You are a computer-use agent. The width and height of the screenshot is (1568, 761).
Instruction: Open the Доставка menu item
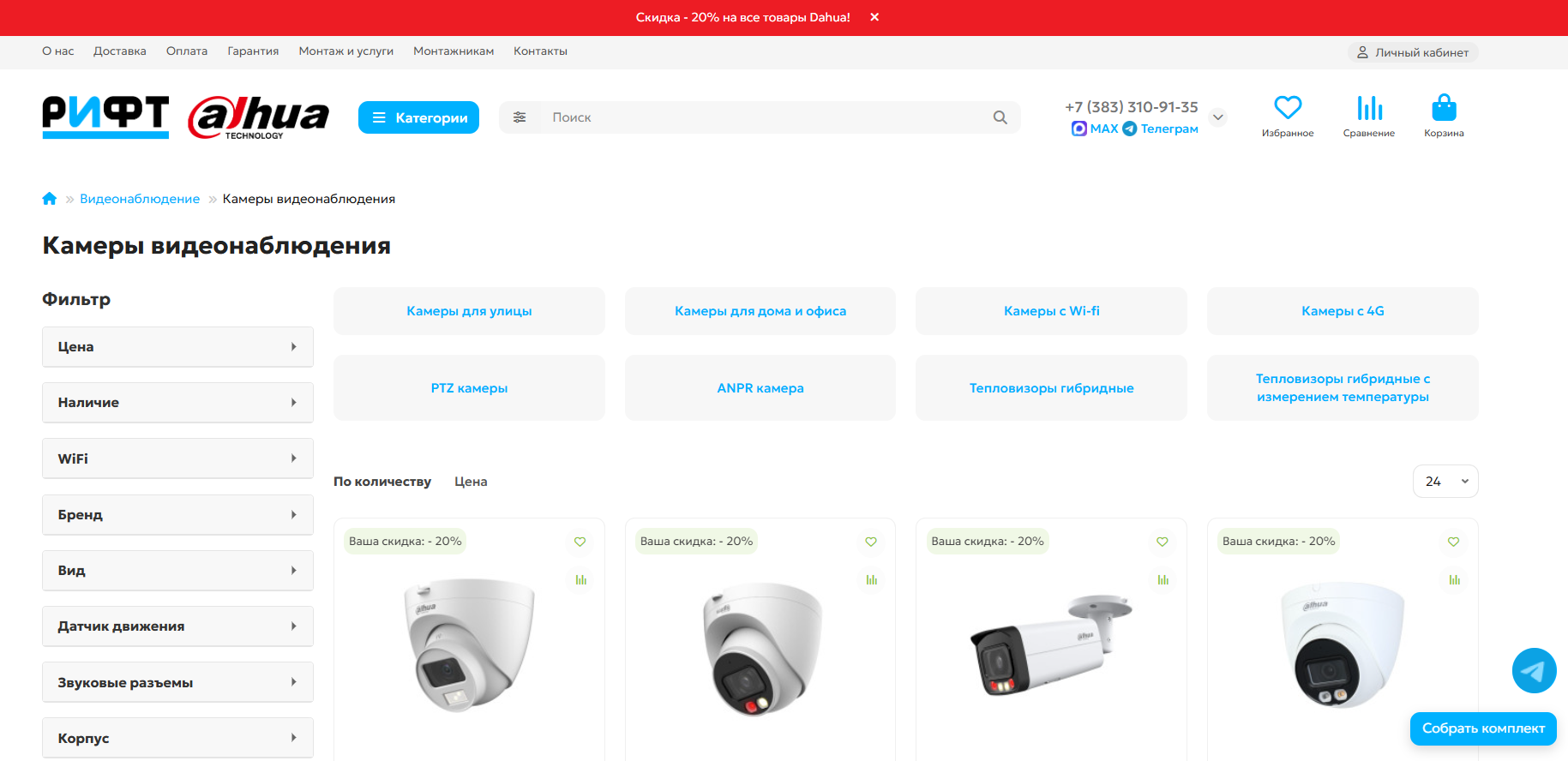(x=120, y=51)
